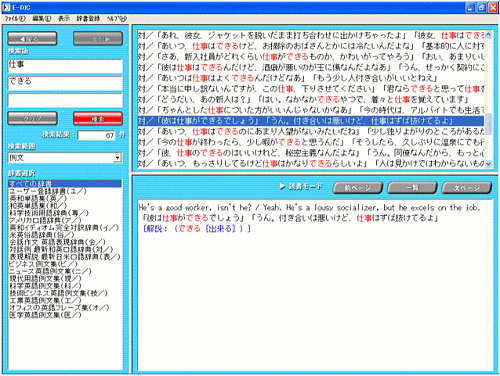This screenshot has width=500, height=376.
Task: Click the first search field containing 仕事
Action: pos(65,66)
